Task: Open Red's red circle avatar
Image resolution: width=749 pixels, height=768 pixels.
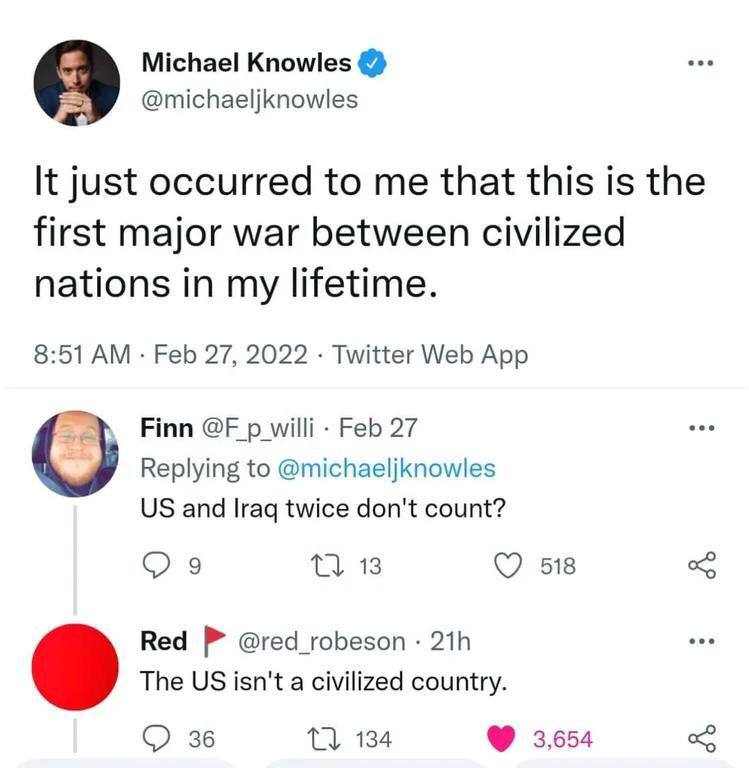Action: (x=75, y=667)
